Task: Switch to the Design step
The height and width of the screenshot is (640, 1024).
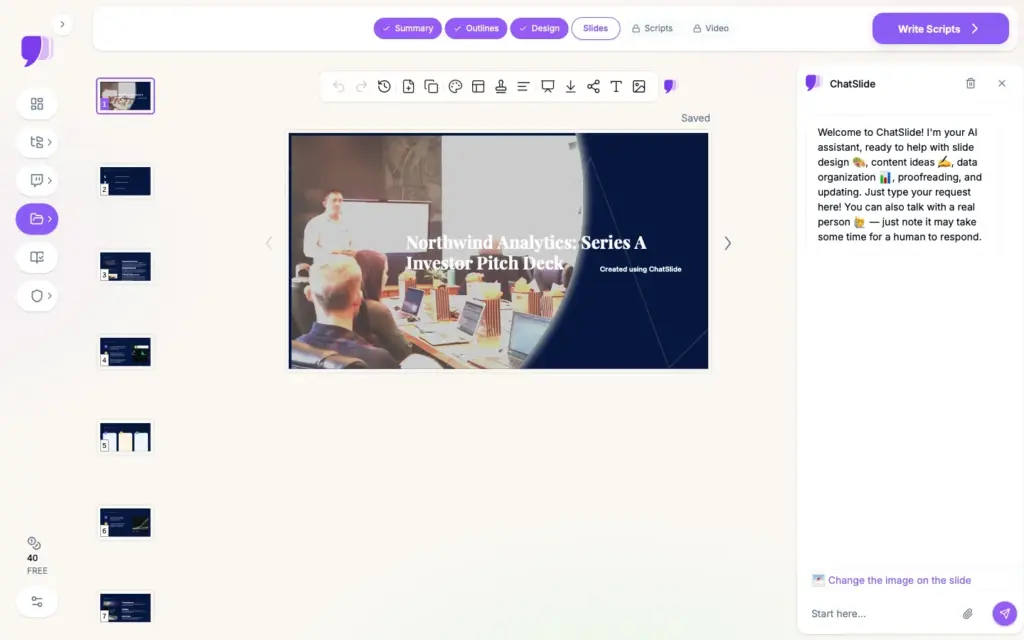Action: 539,28
